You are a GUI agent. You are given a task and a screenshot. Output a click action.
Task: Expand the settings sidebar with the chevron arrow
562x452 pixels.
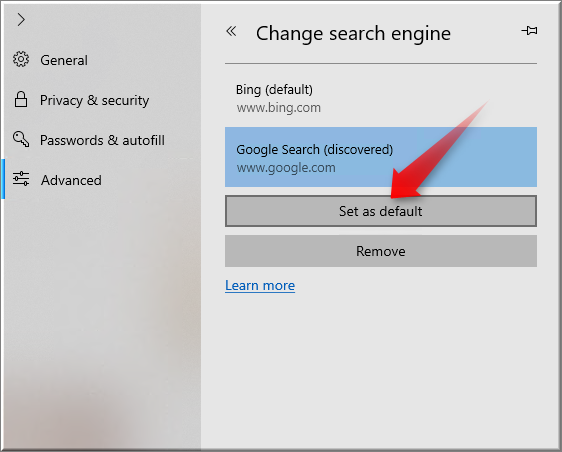(x=21, y=20)
